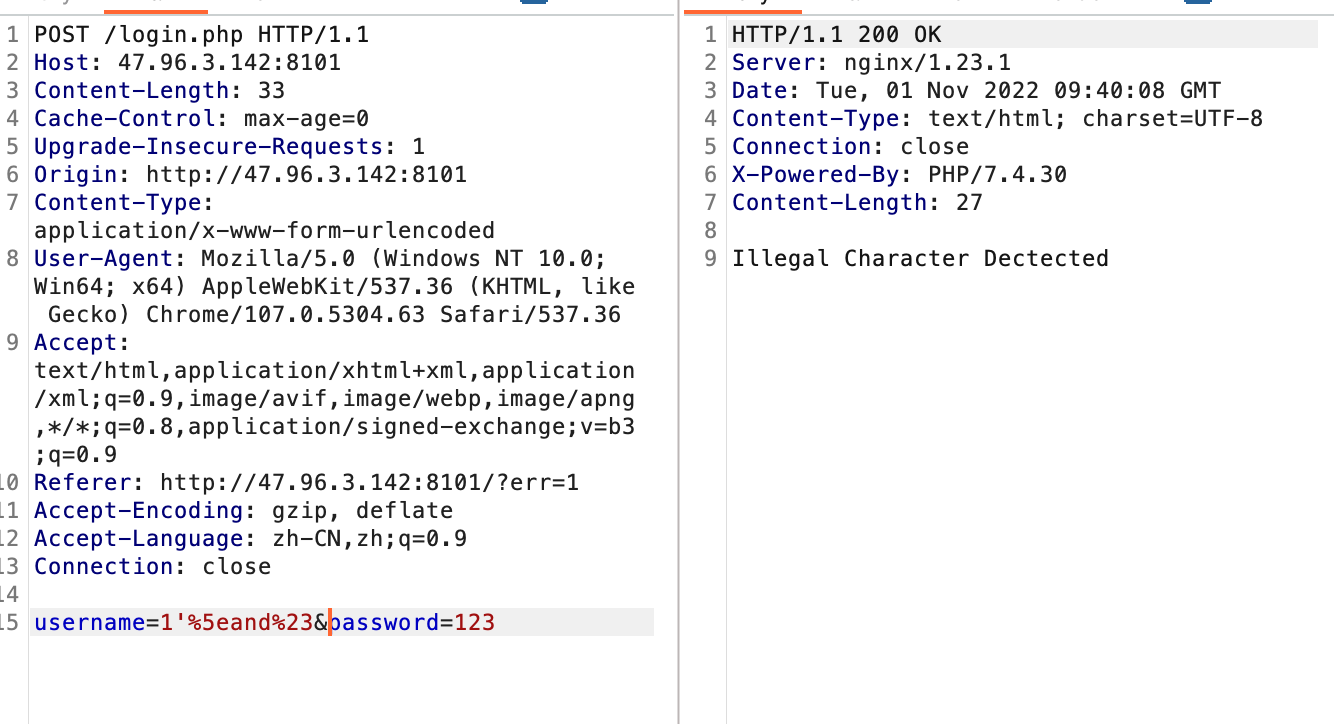Click the 'password' parameter name in the body

point(384,623)
